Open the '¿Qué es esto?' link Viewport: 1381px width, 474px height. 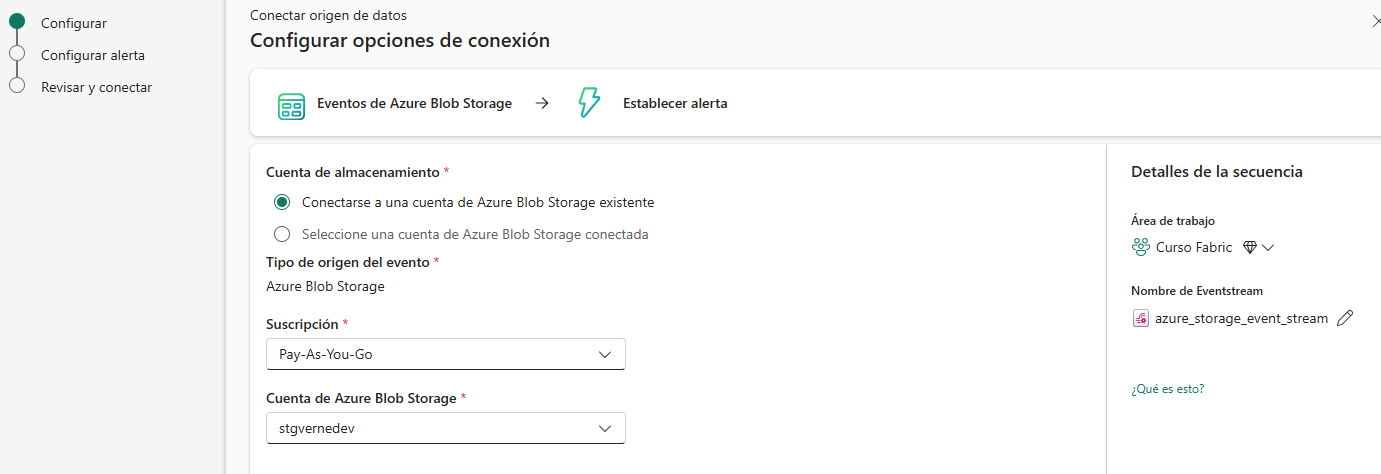[1167, 389]
